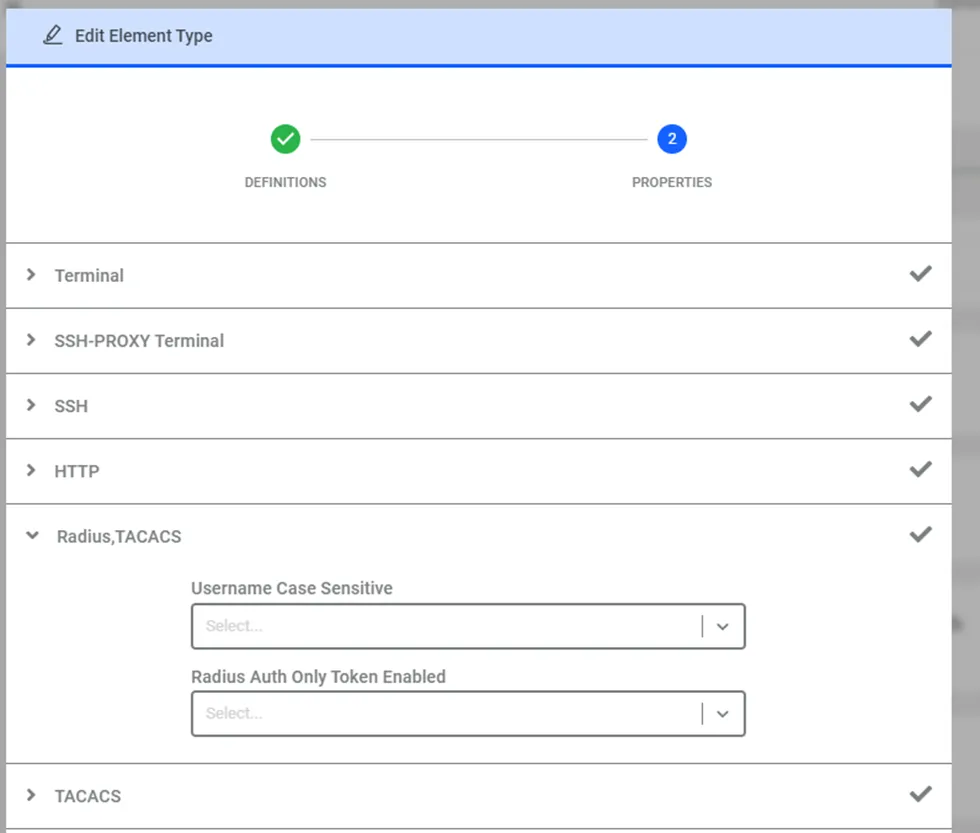Click the checkmark on TACACS row

point(920,794)
